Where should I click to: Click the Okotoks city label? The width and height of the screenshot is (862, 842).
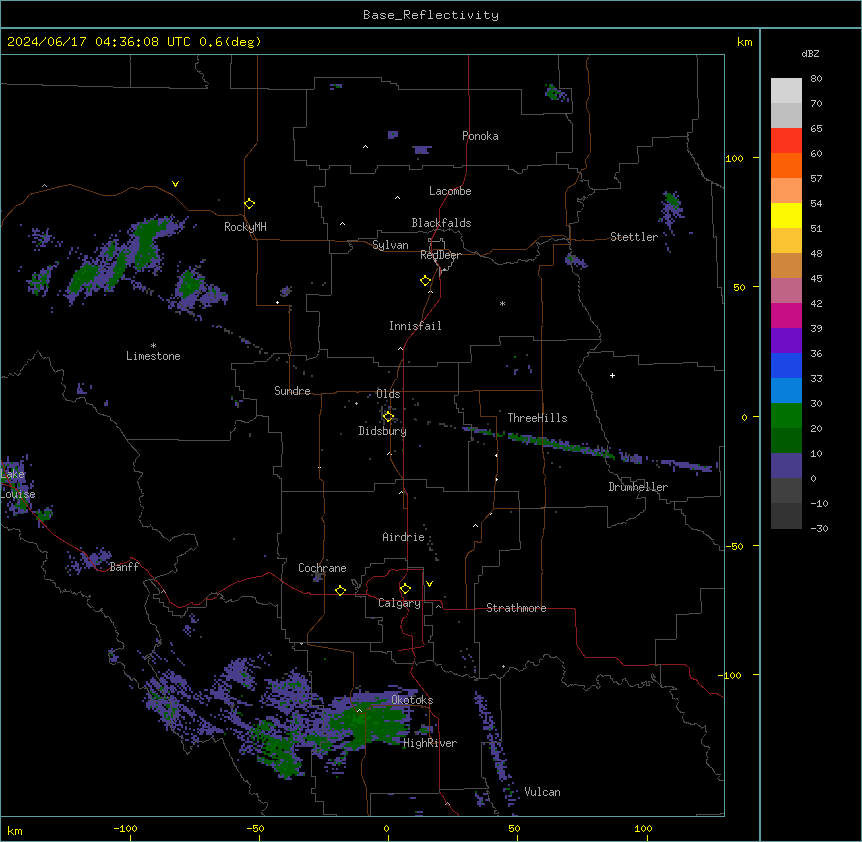412,700
